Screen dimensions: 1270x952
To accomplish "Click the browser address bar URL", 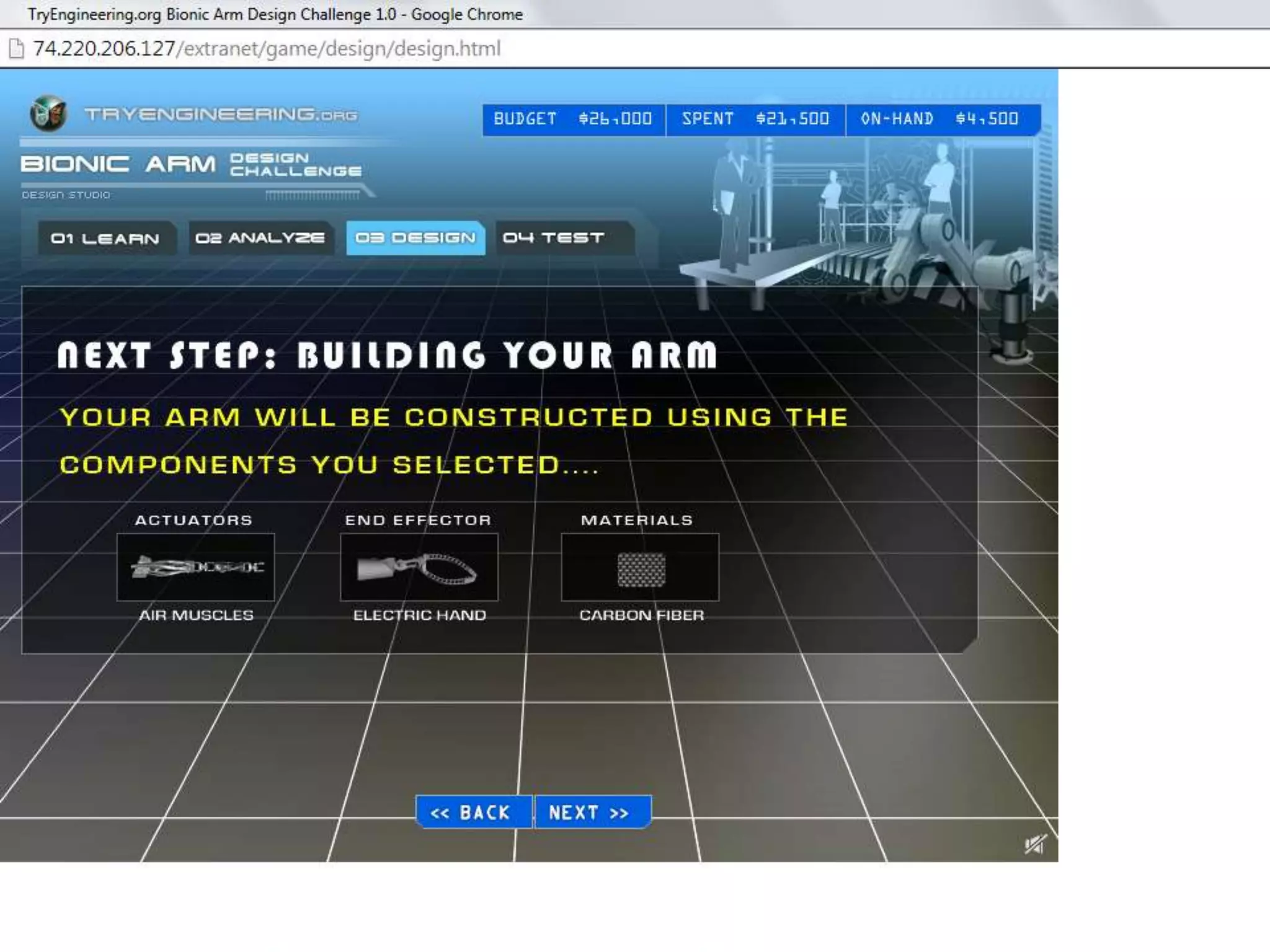I will click(267, 48).
